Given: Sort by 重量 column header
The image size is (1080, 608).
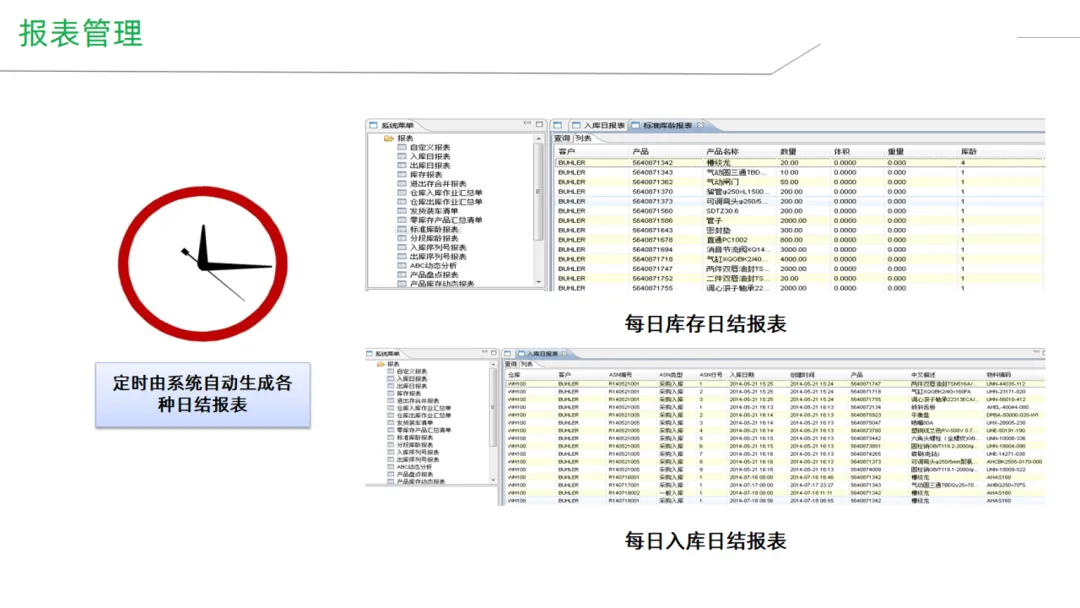Looking at the screenshot, I should click(895, 151).
